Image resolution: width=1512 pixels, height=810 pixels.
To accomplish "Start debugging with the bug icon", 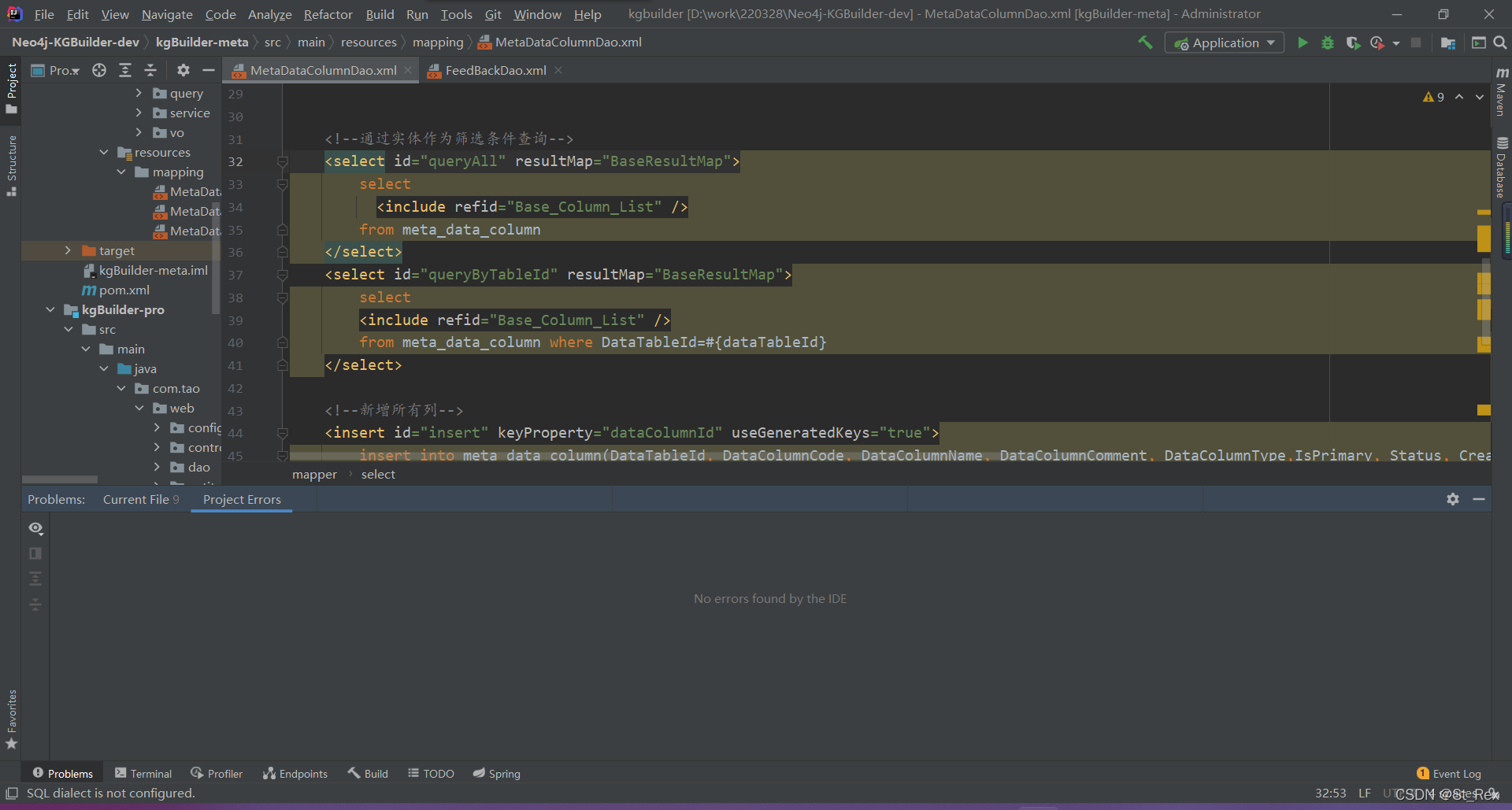I will coord(1328,43).
